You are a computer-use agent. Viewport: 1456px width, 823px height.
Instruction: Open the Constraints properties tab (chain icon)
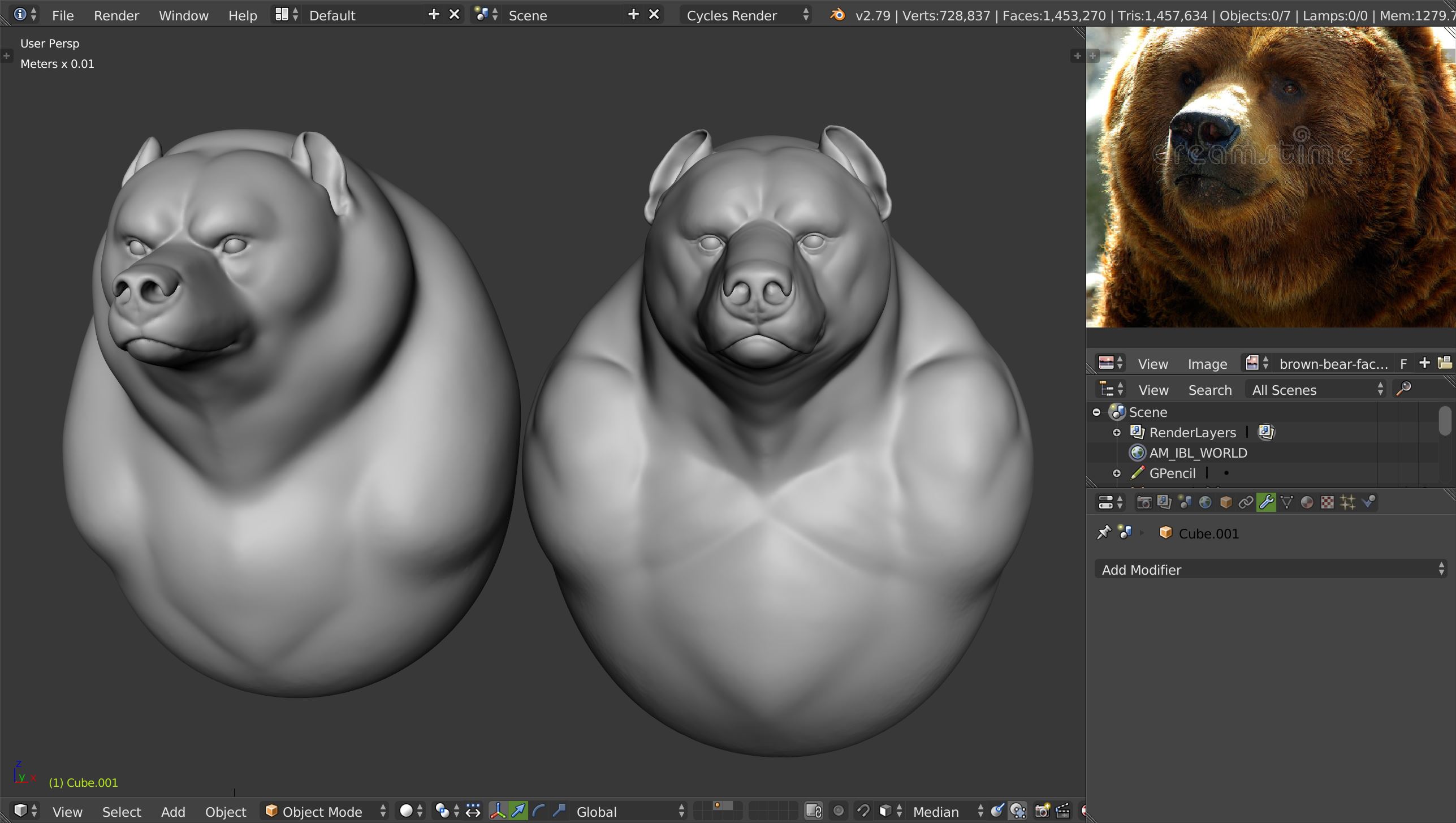pos(1246,502)
